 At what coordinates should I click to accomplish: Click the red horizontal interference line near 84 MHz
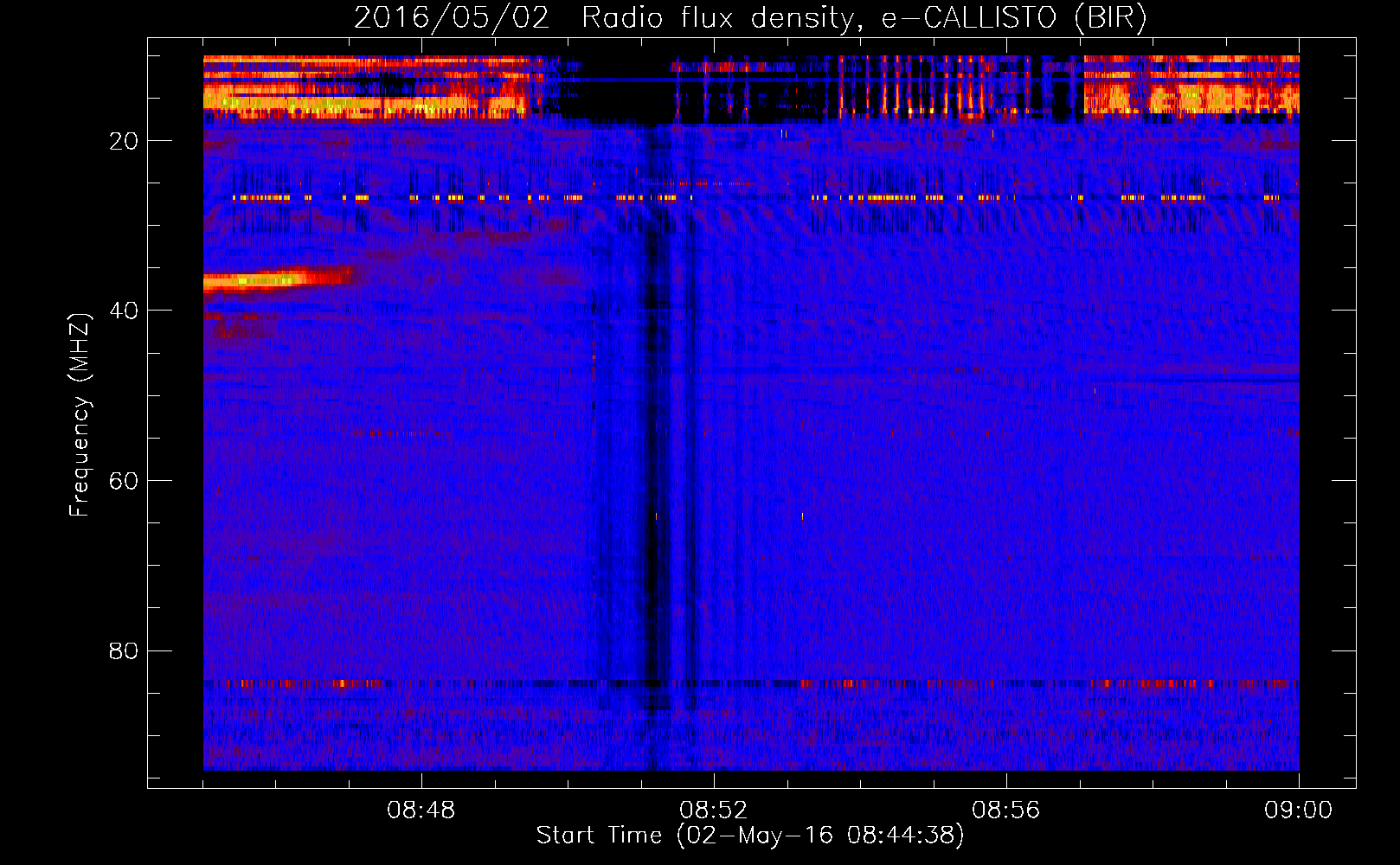point(751,683)
